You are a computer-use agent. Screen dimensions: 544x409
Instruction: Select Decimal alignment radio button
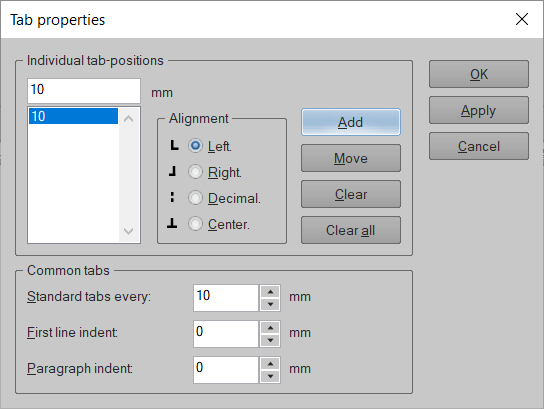[x=195, y=198]
